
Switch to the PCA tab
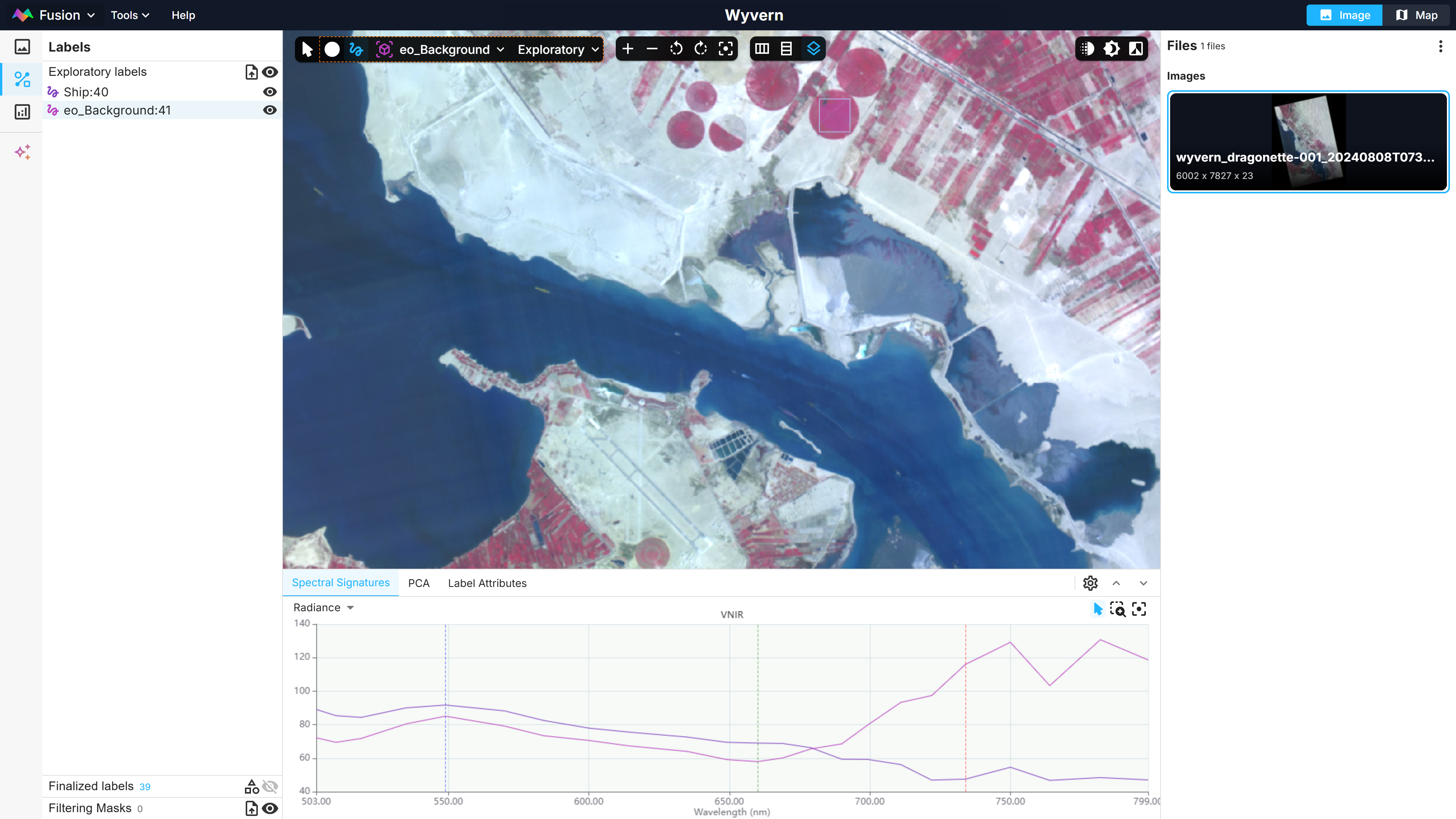[x=418, y=583]
